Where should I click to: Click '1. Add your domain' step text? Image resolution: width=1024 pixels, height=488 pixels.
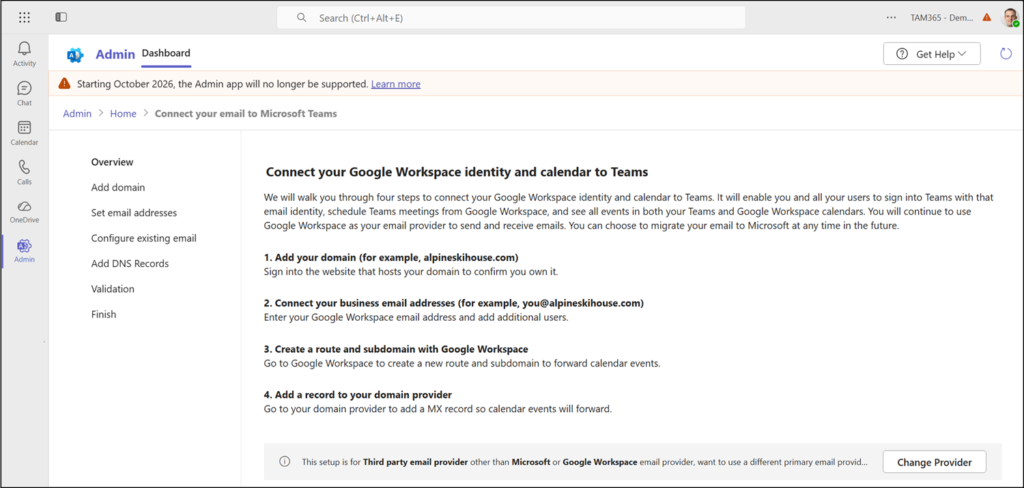(391, 257)
